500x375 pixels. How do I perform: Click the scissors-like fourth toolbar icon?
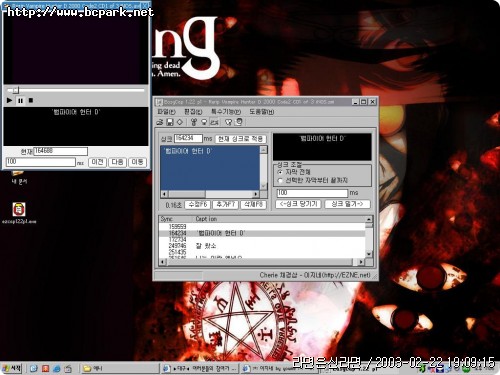(194, 122)
